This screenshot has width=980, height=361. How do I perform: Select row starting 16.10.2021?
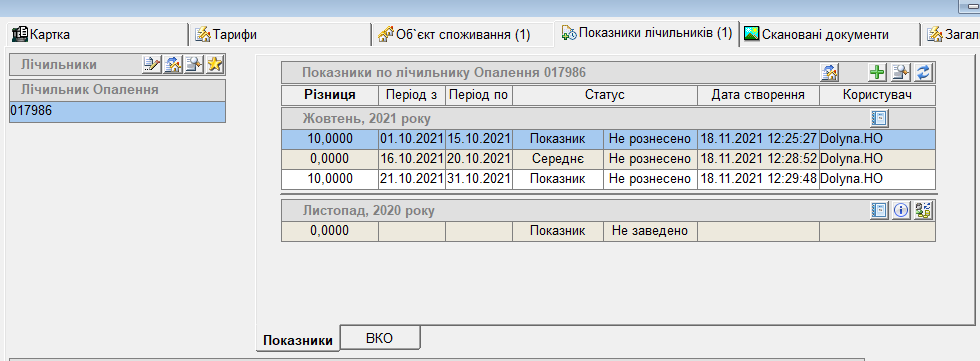(608, 159)
